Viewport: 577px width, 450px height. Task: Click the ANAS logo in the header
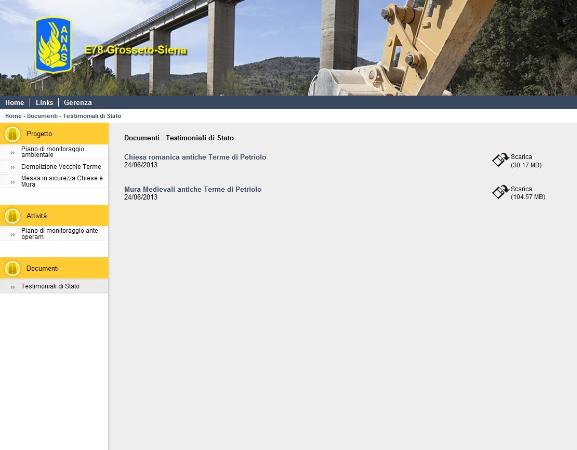[53, 45]
